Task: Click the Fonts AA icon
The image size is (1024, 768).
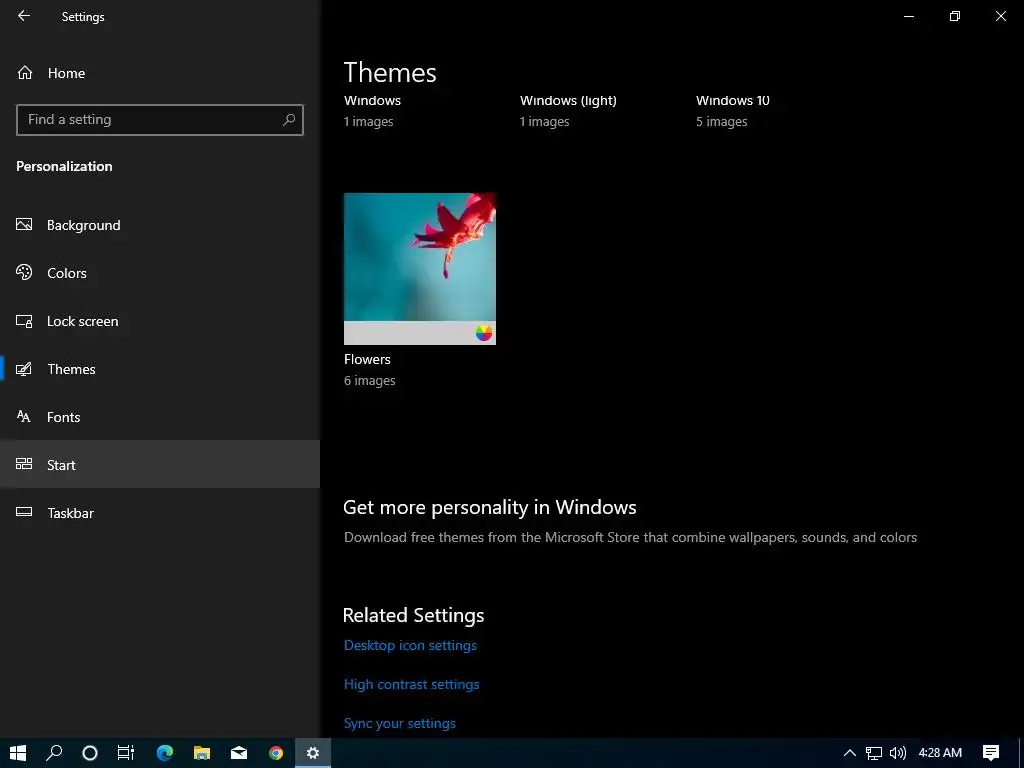Action: coord(24,417)
